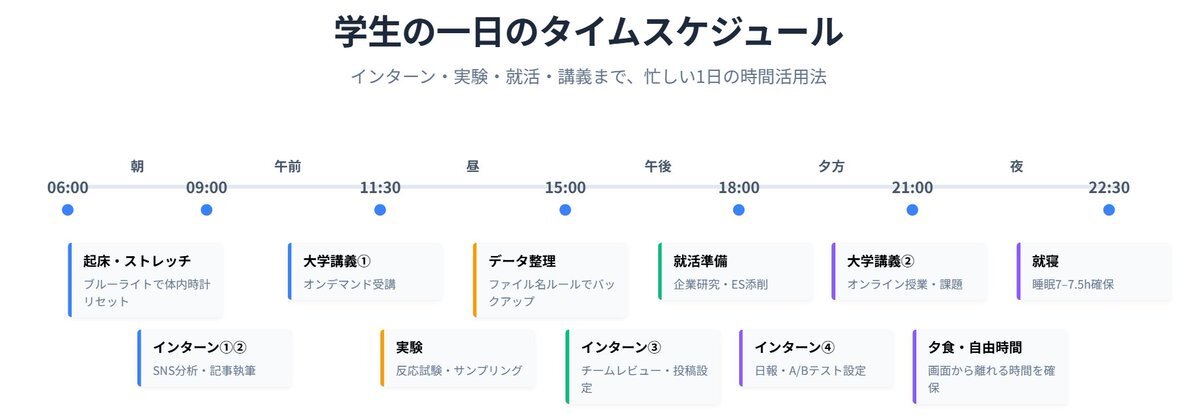Image resolution: width=1199 pixels, height=420 pixels.
Task: Open the 大学講義① card
Action: click(x=366, y=272)
